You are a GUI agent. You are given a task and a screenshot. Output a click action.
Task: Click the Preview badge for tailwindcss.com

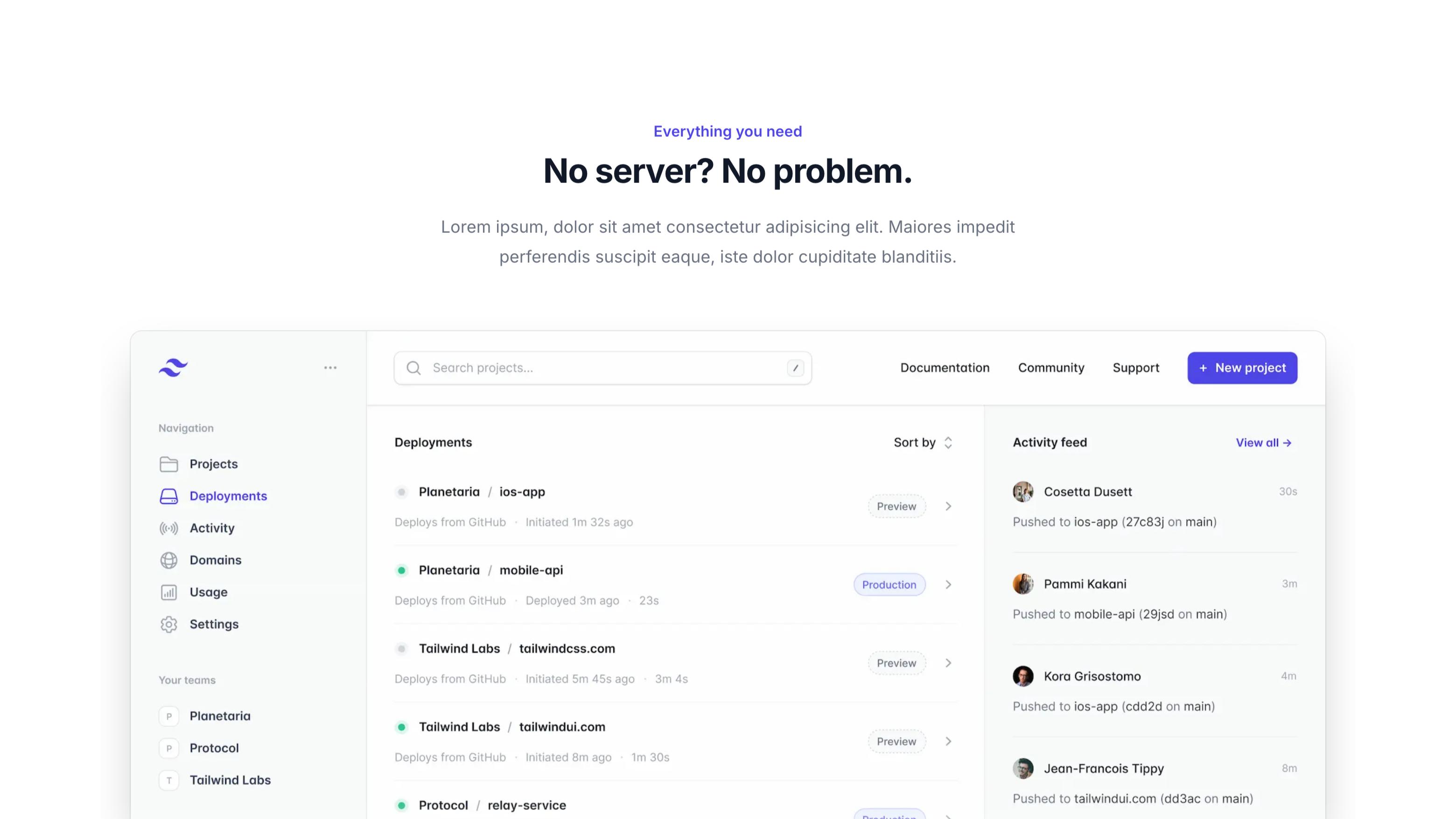pyautogui.click(x=896, y=663)
